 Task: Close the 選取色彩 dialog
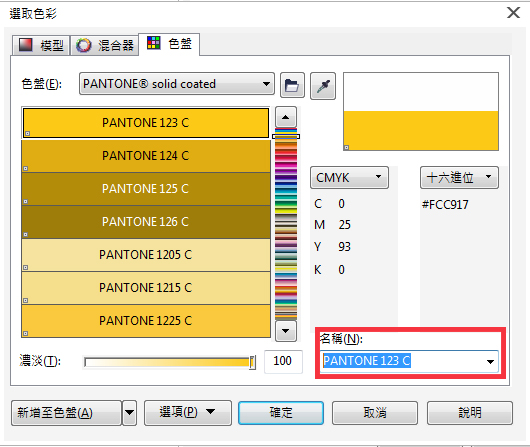coord(513,13)
